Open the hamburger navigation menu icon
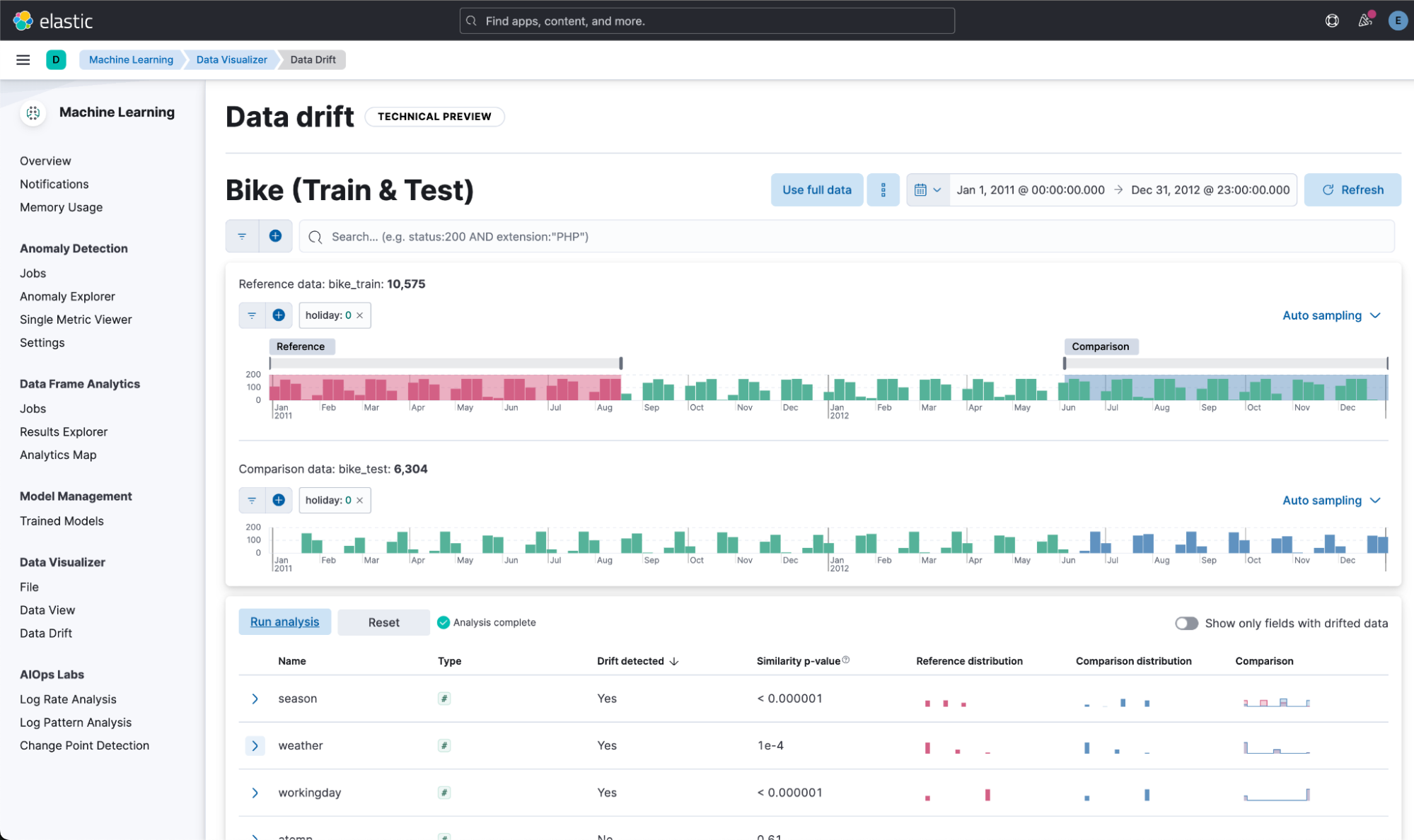 point(23,59)
